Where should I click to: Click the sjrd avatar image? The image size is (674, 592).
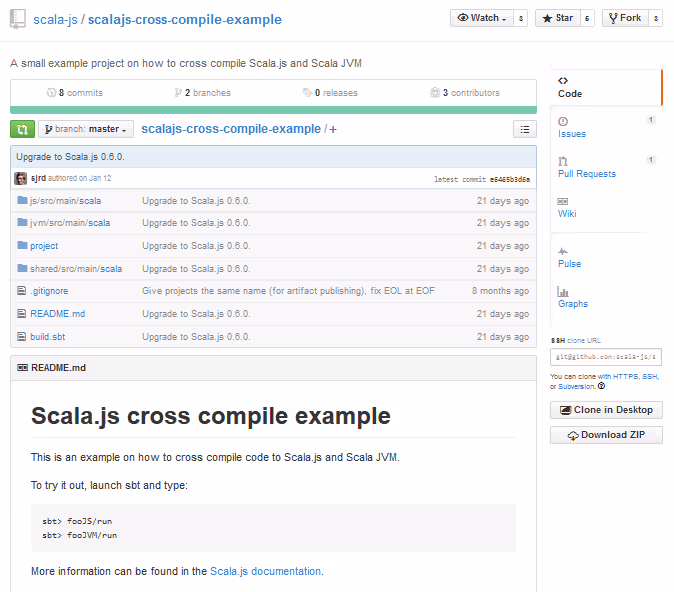coord(21,178)
